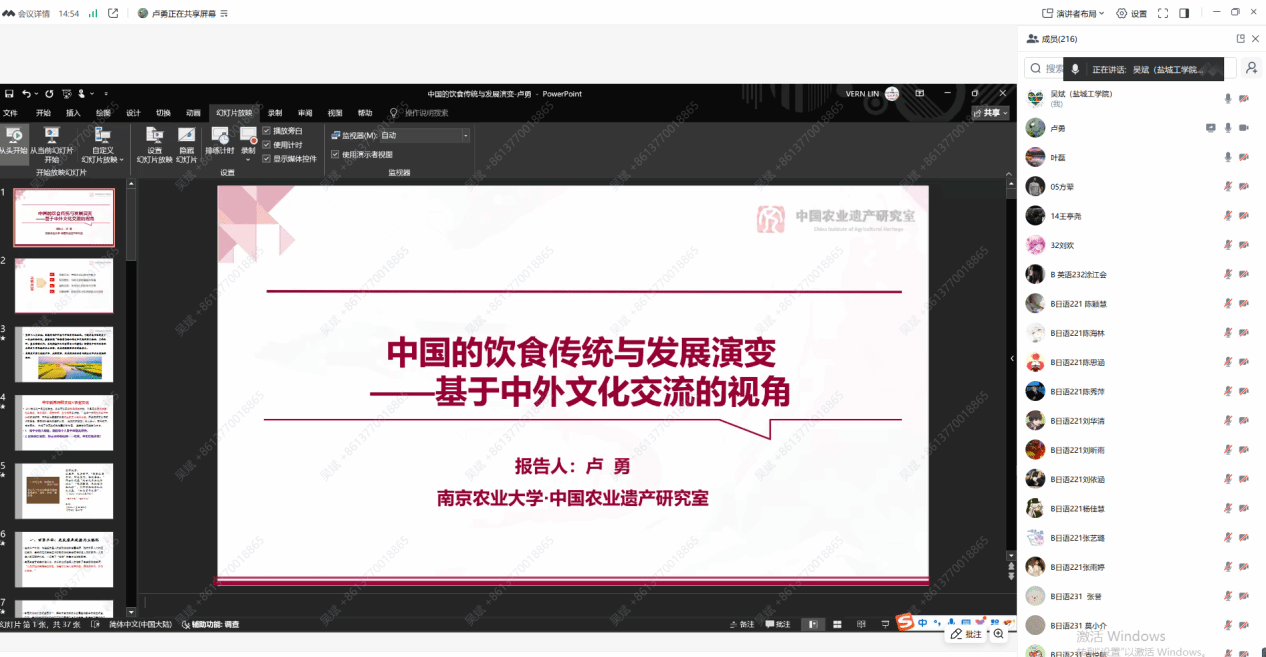Click the Save icon in quick access toolbar
This screenshot has width=1266, height=657.
coord(9,93)
